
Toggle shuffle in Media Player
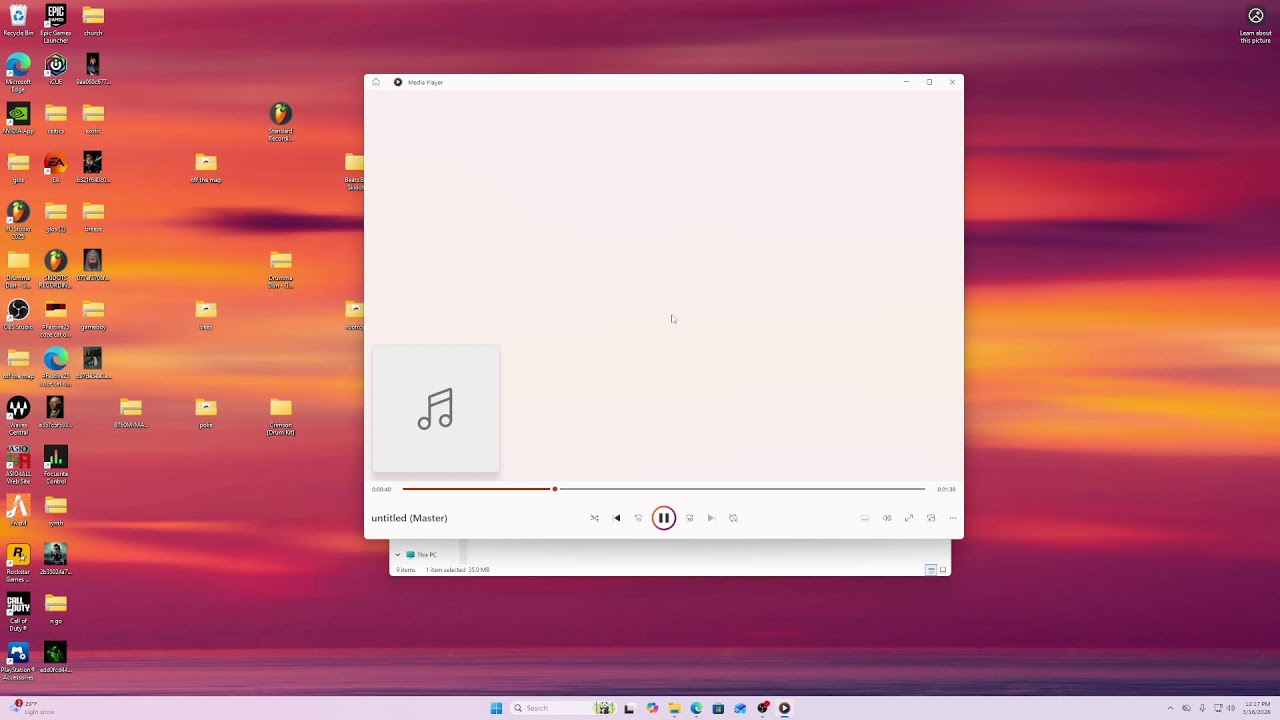point(594,518)
